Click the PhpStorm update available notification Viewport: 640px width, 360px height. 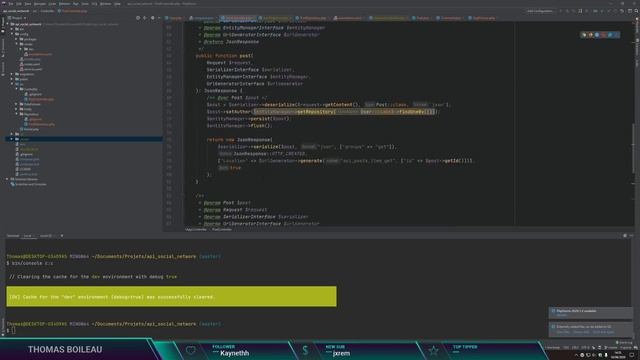(591, 313)
